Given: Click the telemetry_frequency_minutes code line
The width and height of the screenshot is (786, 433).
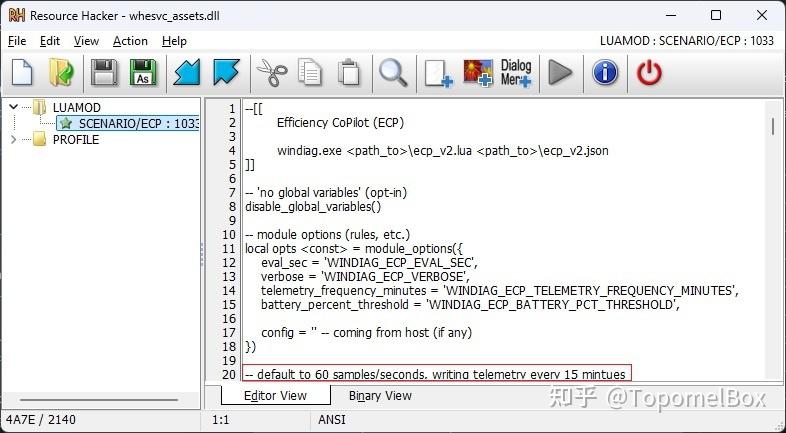Looking at the screenshot, I should tap(499, 291).
